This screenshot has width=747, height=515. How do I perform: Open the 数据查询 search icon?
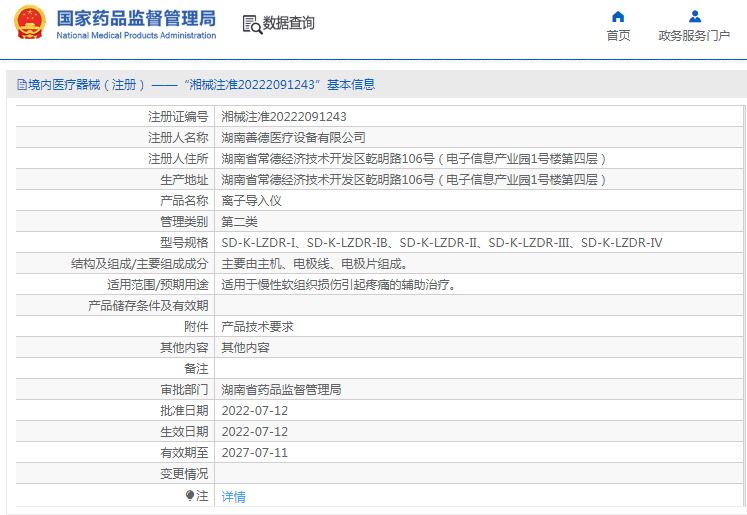tap(252, 24)
